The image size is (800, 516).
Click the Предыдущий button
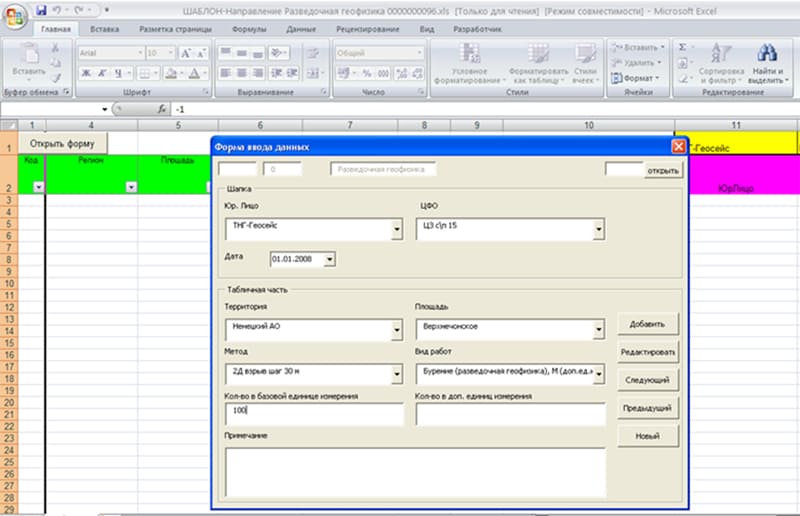click(647, 408)
